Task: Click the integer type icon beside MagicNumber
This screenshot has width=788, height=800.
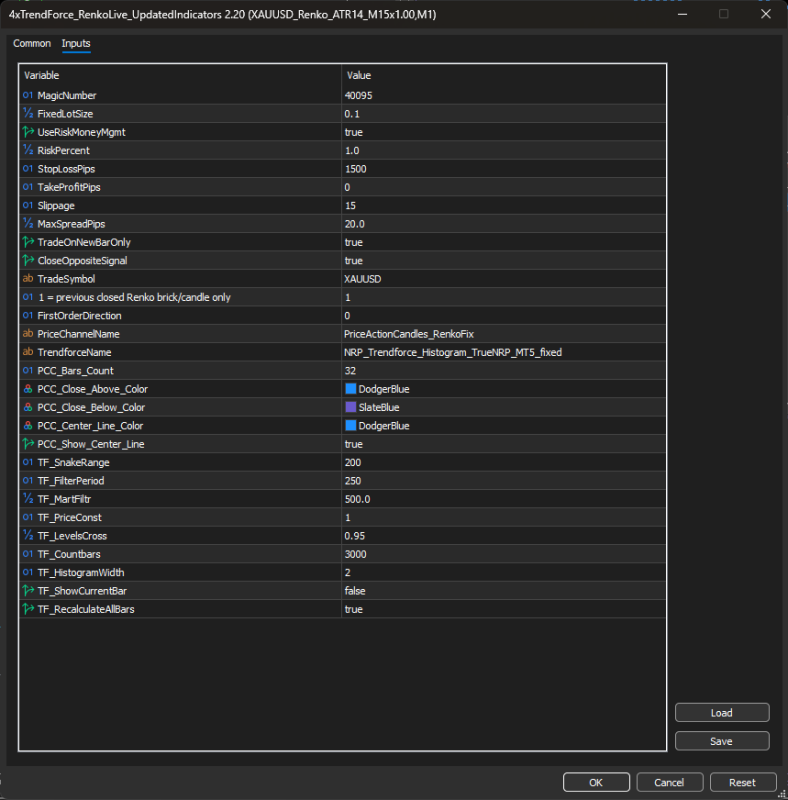Action: 28,95
